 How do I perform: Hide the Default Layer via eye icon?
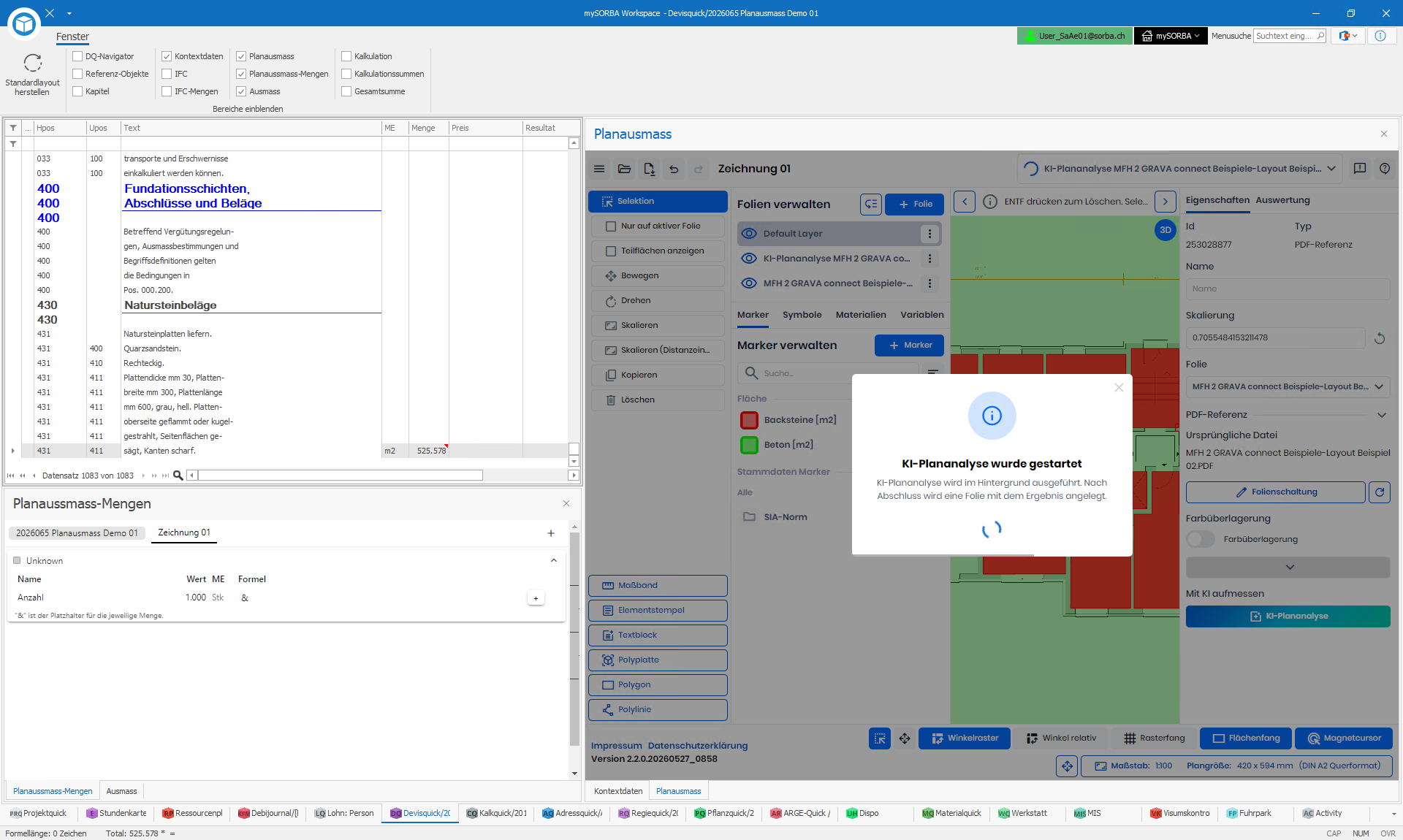[749, 234]
